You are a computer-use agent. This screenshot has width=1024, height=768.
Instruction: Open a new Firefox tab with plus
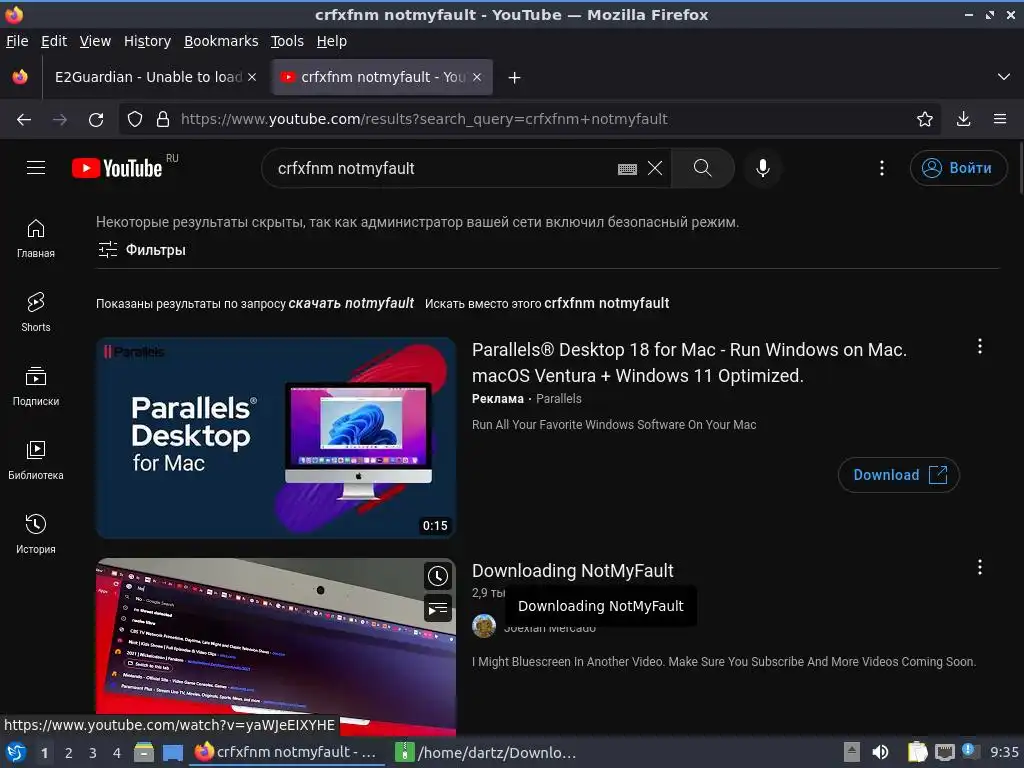click(515, 77)
